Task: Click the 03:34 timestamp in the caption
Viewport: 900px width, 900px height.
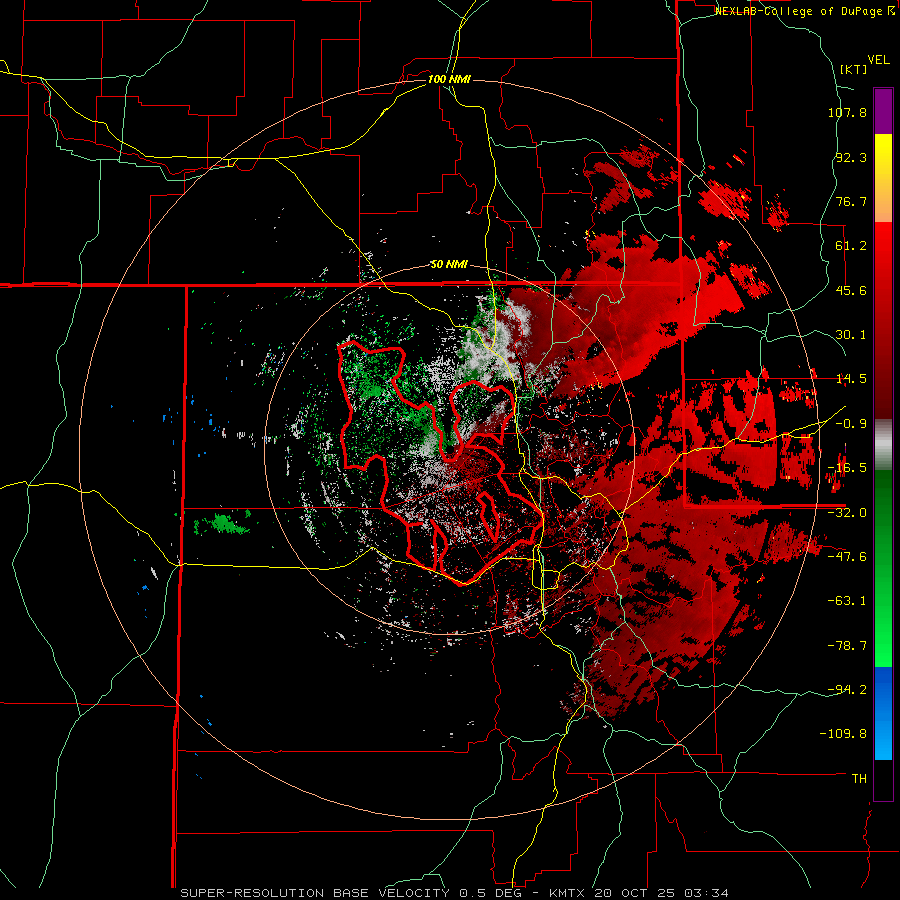Action: [x=709, y=893]
